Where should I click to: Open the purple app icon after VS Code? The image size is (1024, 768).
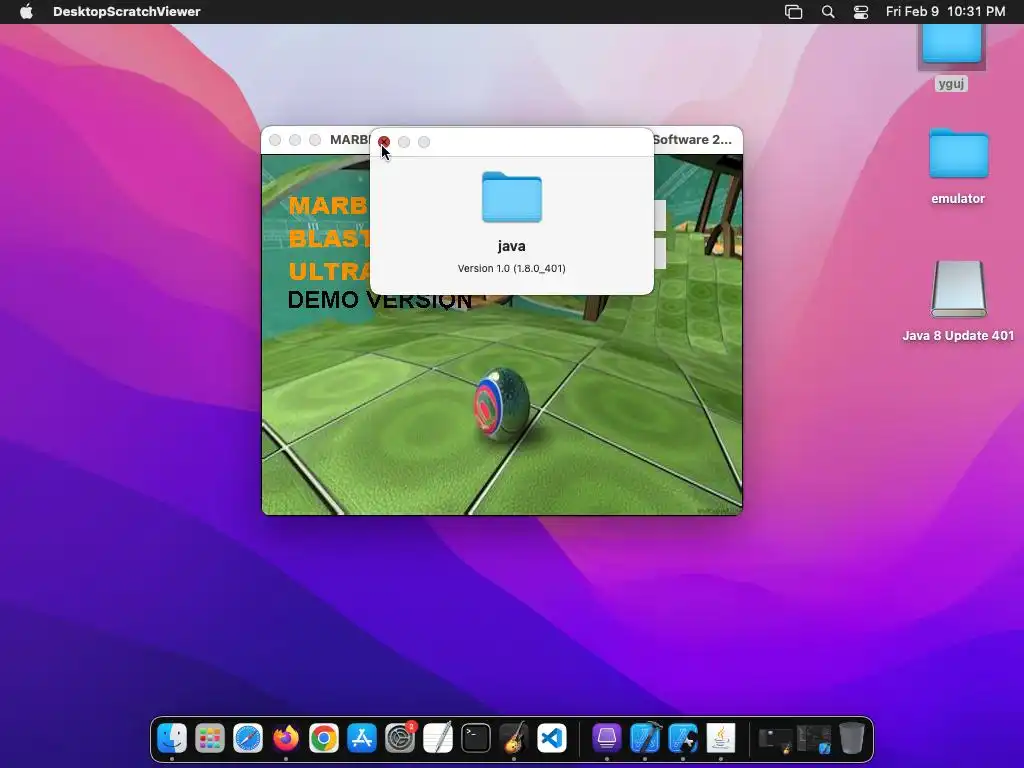click(x=607, y=739)
